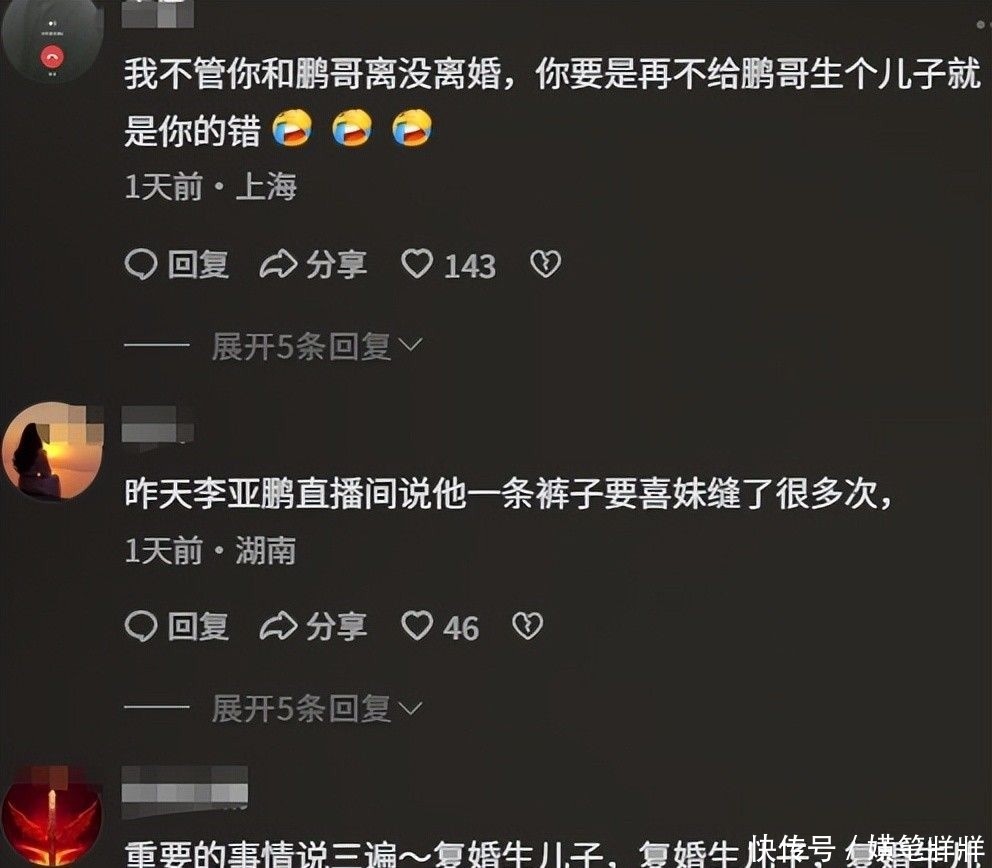Like the Shanghai comment with 143 likes

point(418,264)
